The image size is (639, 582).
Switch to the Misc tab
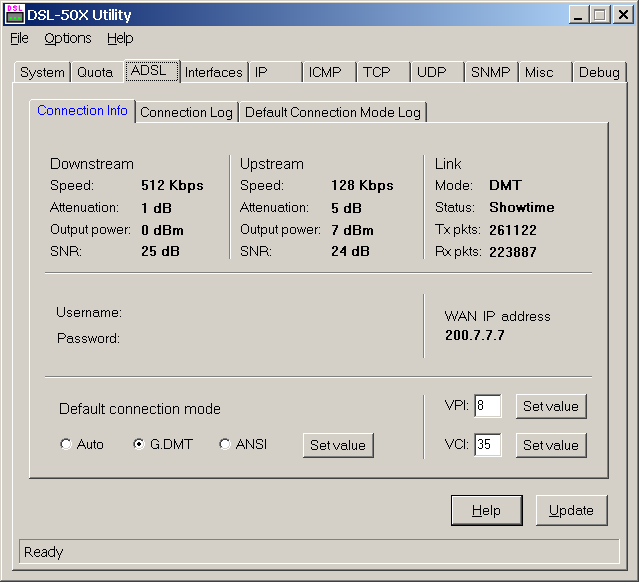tap(545, 72)
